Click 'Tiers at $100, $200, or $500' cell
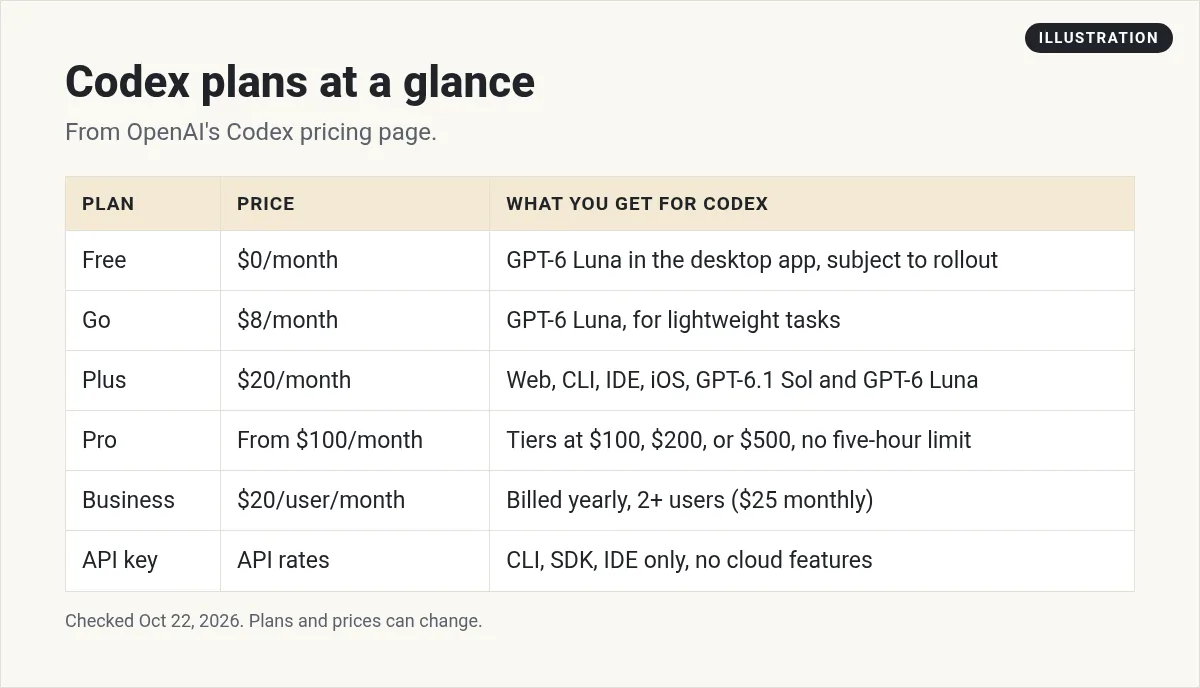 coord(812,440)
